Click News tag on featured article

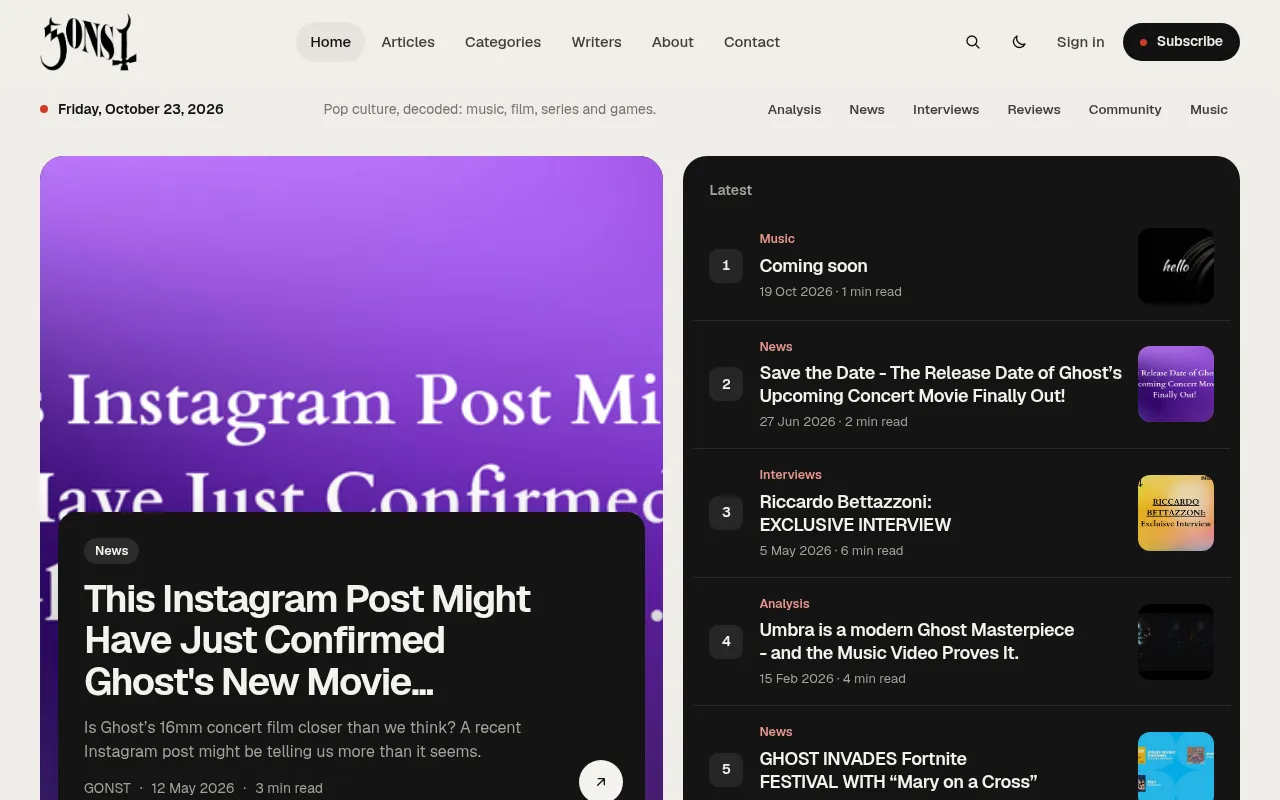click(x=112, y=551)
